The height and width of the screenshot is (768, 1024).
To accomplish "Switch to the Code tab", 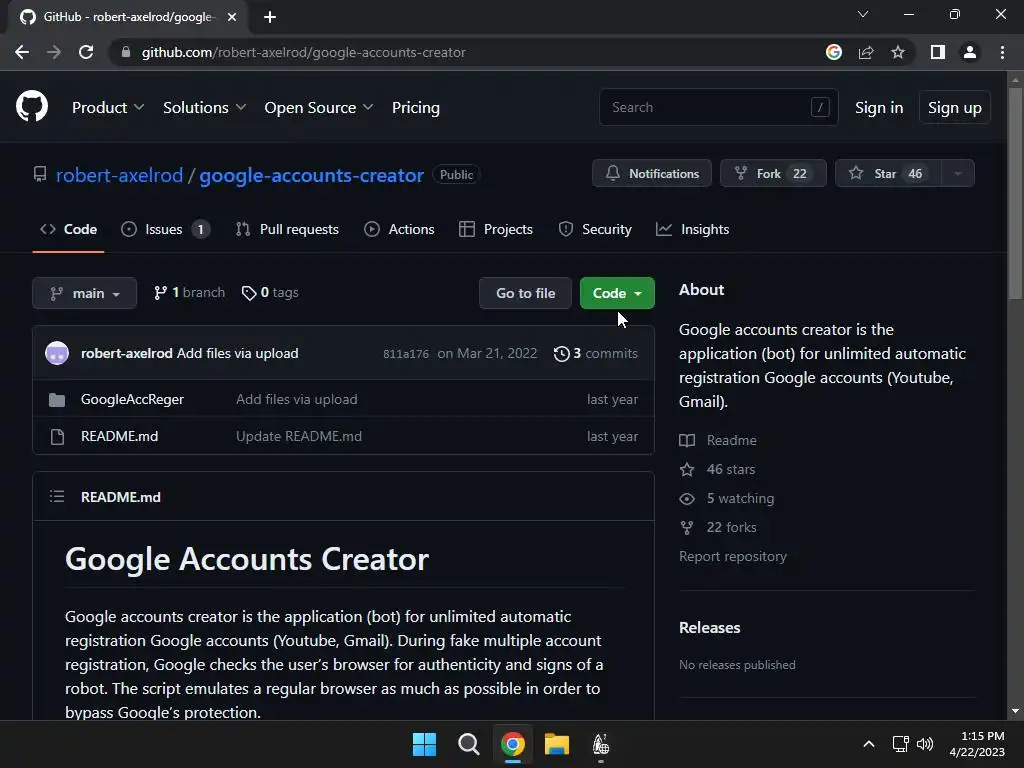I will pos(69,229).
